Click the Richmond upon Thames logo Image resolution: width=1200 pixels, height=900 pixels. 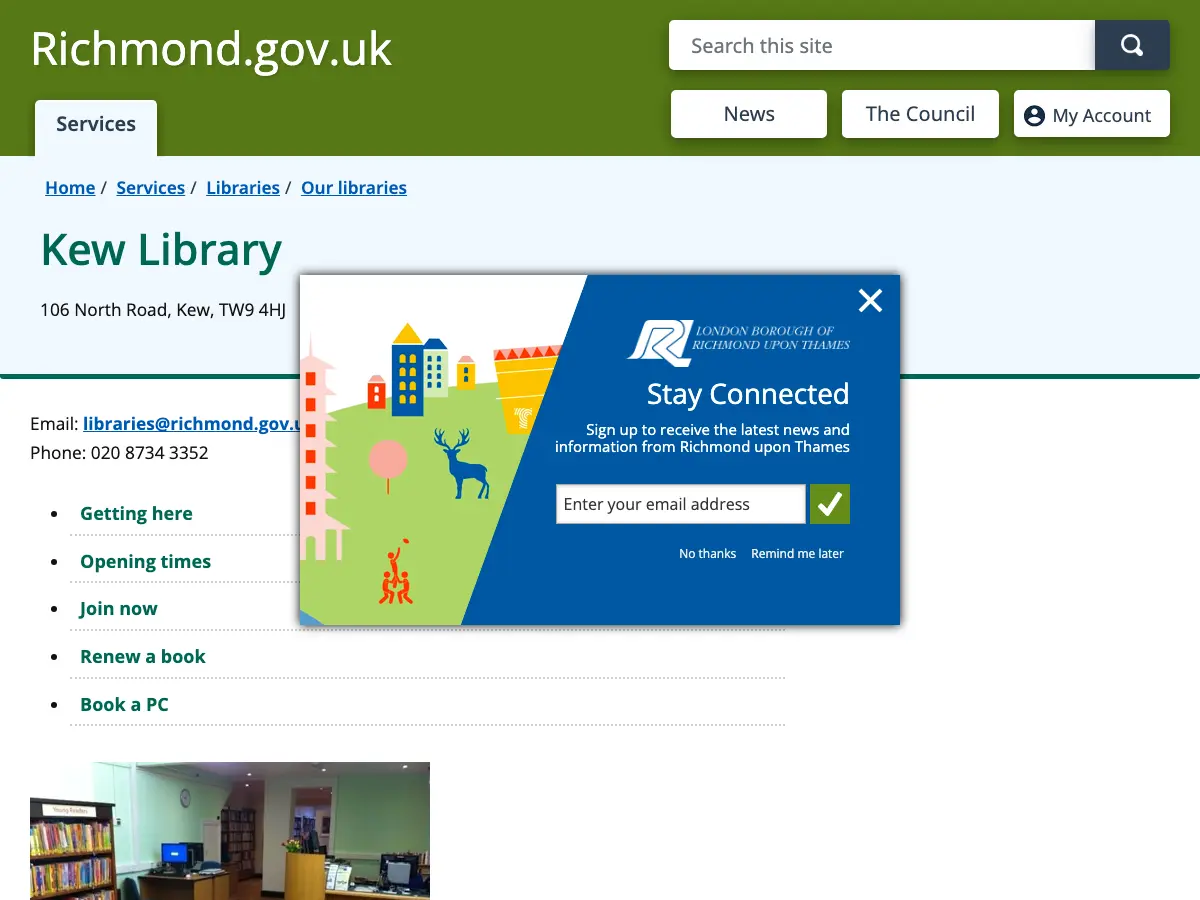pyautogui.click(x=739, y=343)
